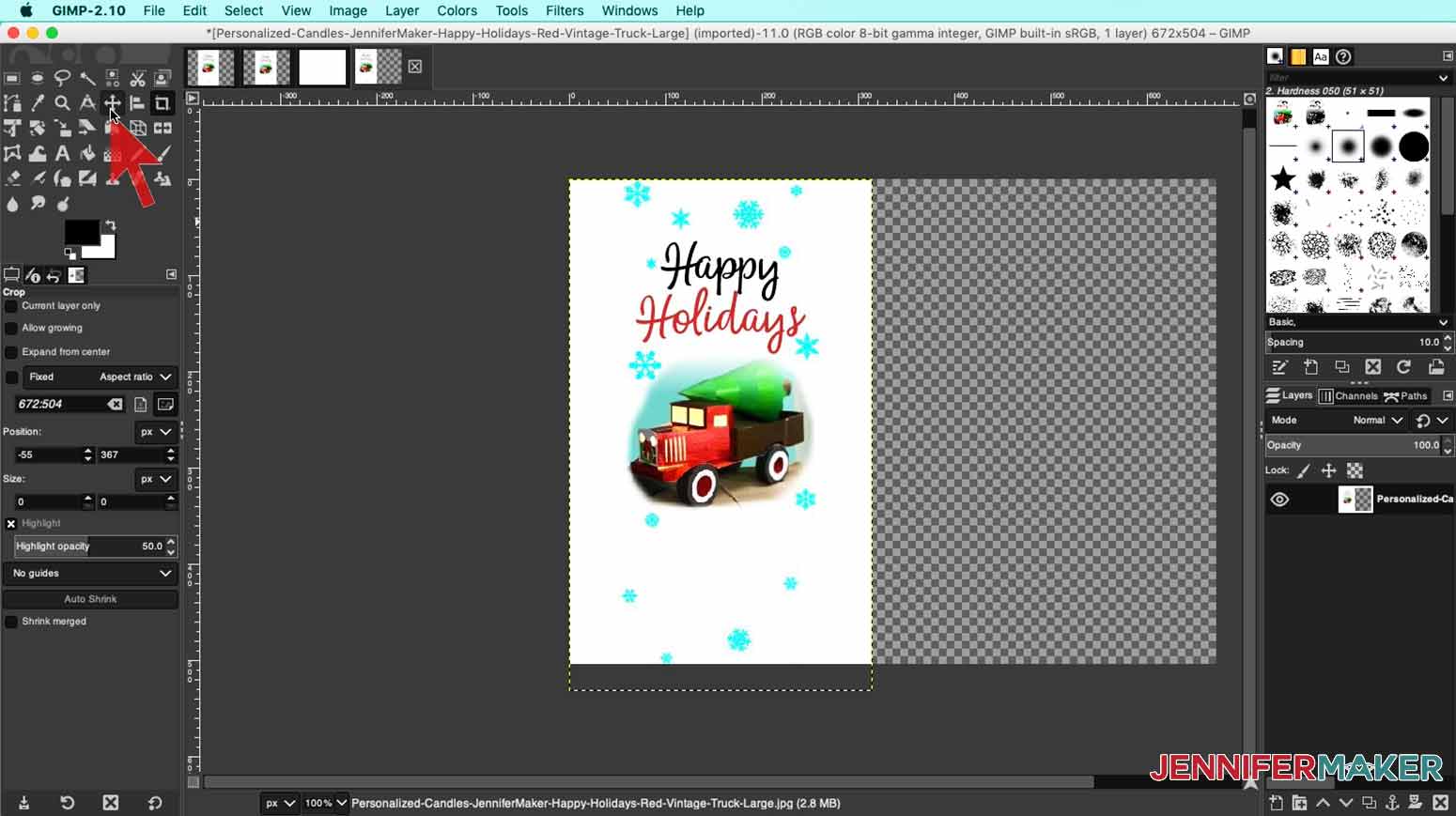
Task: Open status bar px unit dropdown
Action: coord(280,803)
